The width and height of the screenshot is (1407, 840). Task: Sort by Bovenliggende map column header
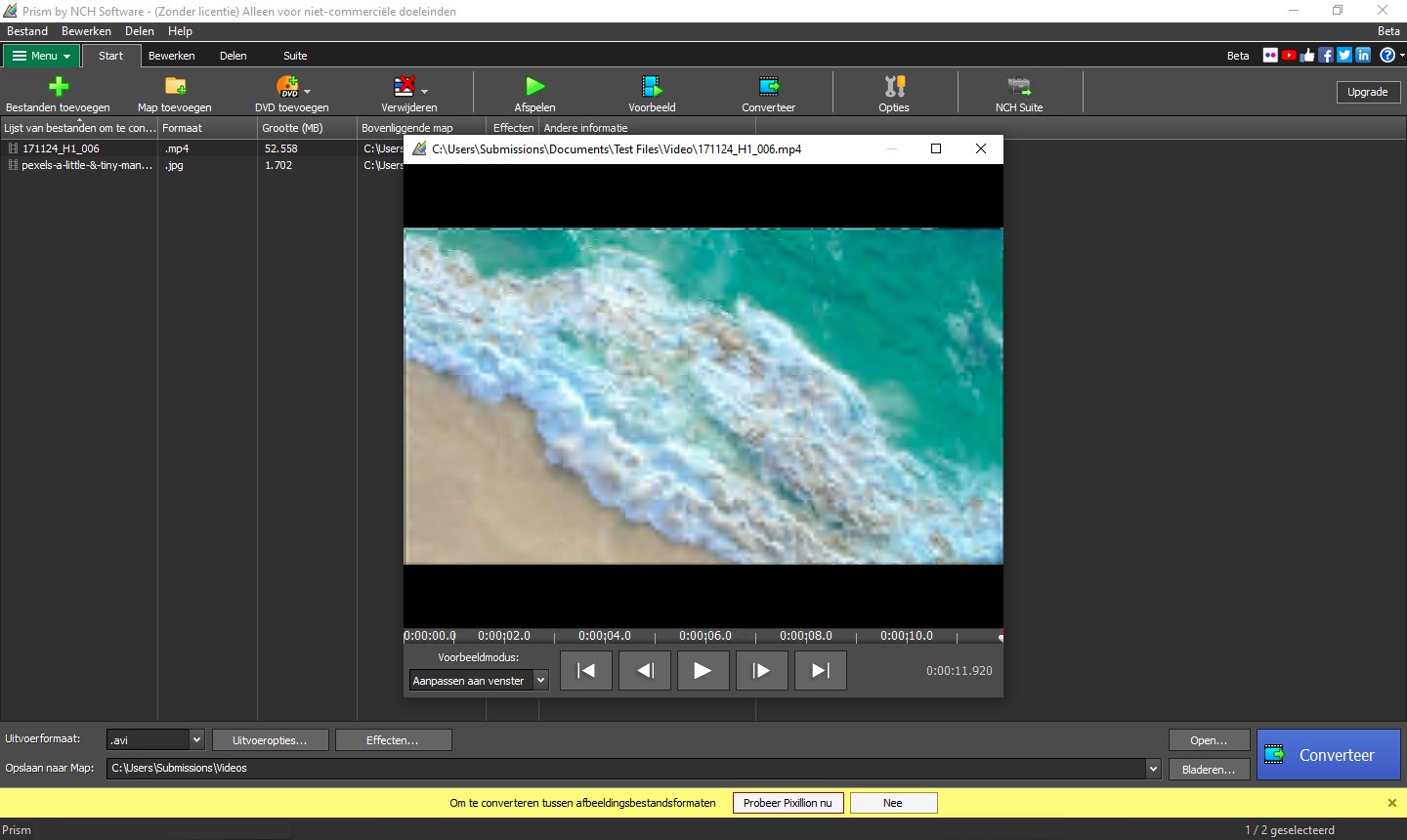point(423,128)
